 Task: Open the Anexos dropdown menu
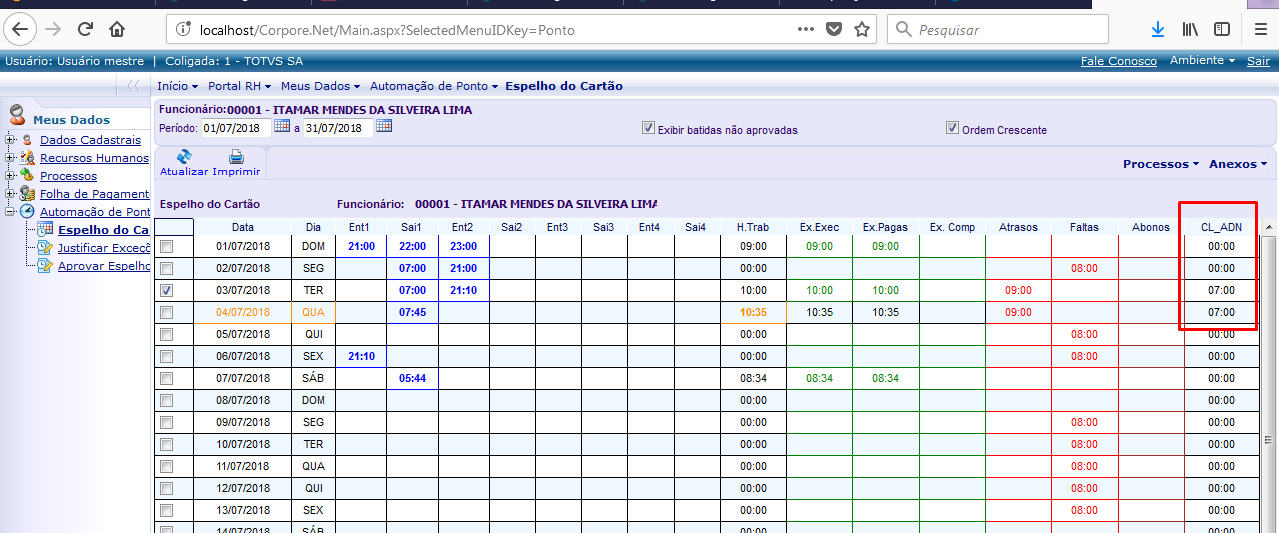pyautogui.click(x=1237, y=164)
